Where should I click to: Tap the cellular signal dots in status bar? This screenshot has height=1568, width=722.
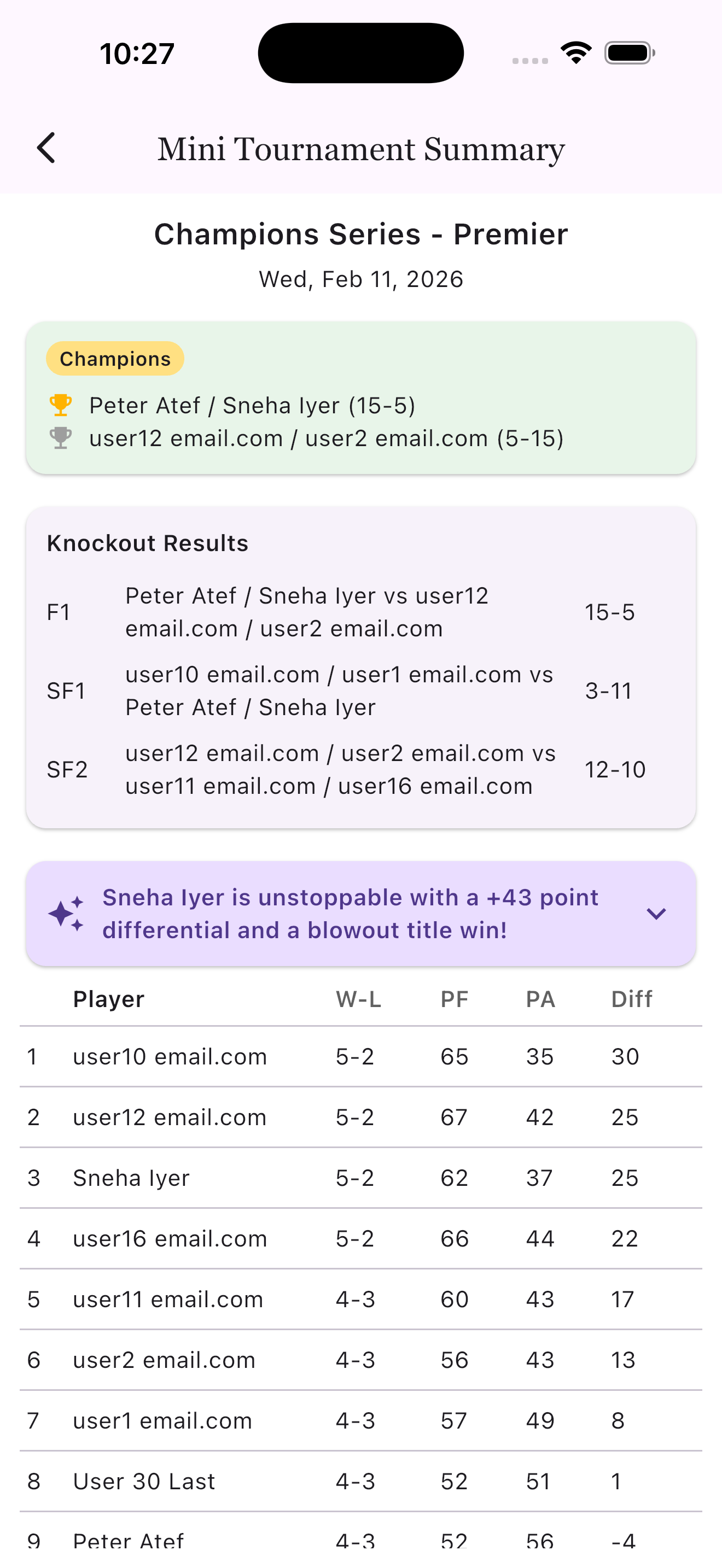[x=528, y=60]
